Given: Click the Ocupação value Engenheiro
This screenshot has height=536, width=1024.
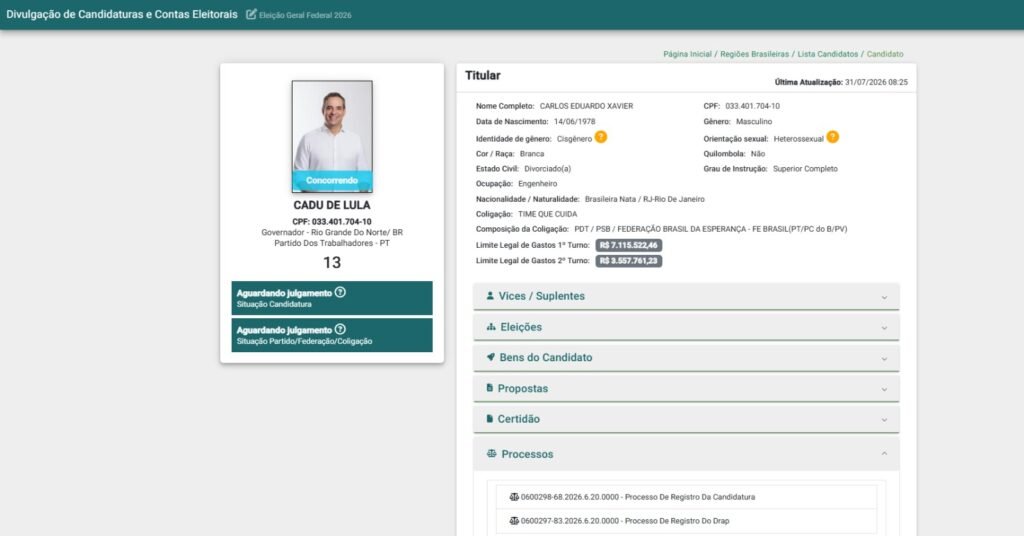Looking at the screenshot, I should (x=537, y=184).
